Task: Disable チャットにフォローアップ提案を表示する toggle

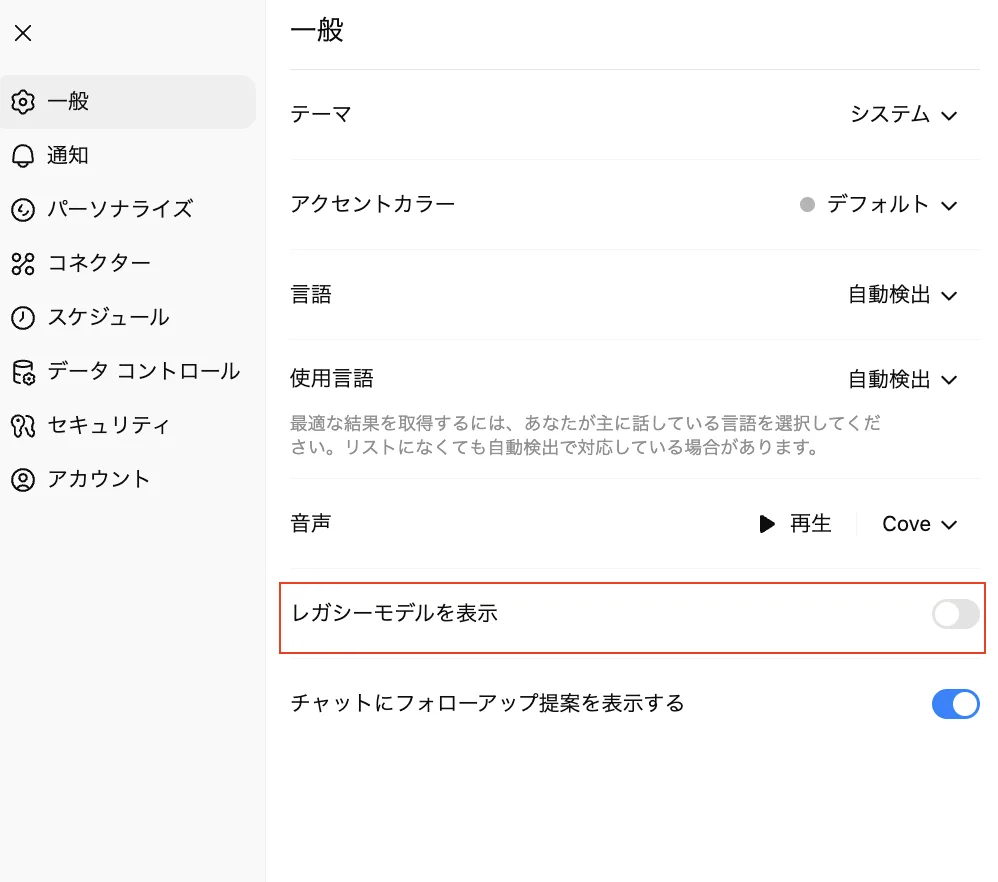Action: 955,704
